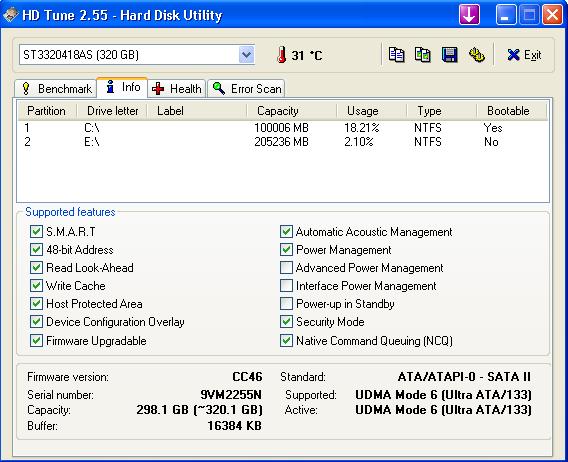Toggle the 48-bit Address checkbox
The image size is (568, 462).
point(36,250)
